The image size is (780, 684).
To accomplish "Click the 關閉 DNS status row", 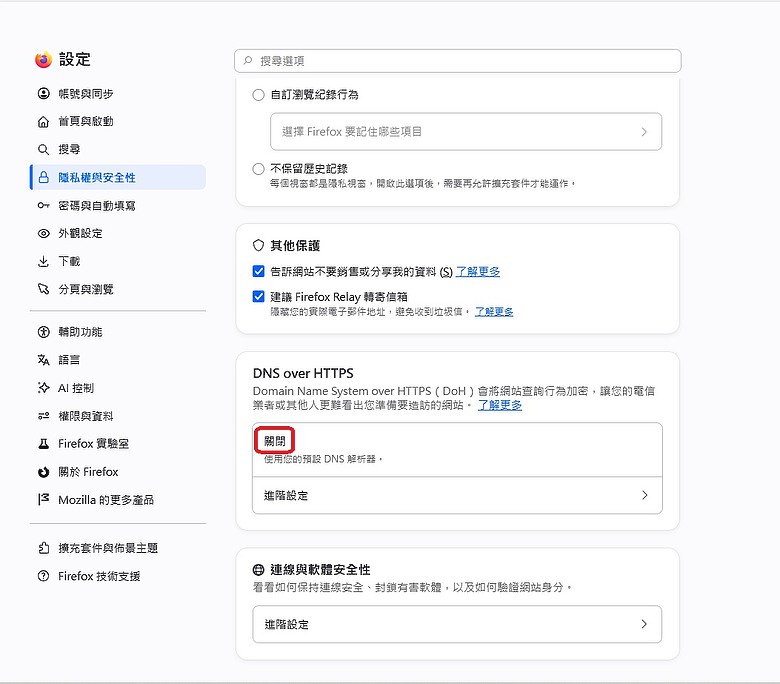I will (x=457, y=450).
